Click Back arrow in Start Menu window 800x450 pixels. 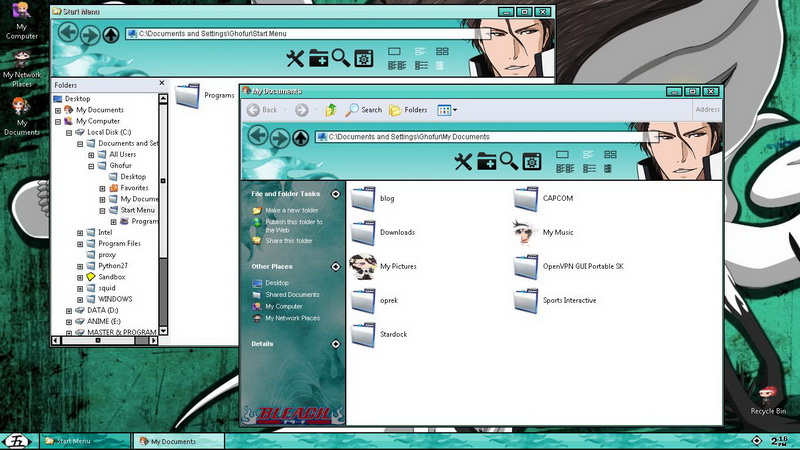tap(67, 32)
